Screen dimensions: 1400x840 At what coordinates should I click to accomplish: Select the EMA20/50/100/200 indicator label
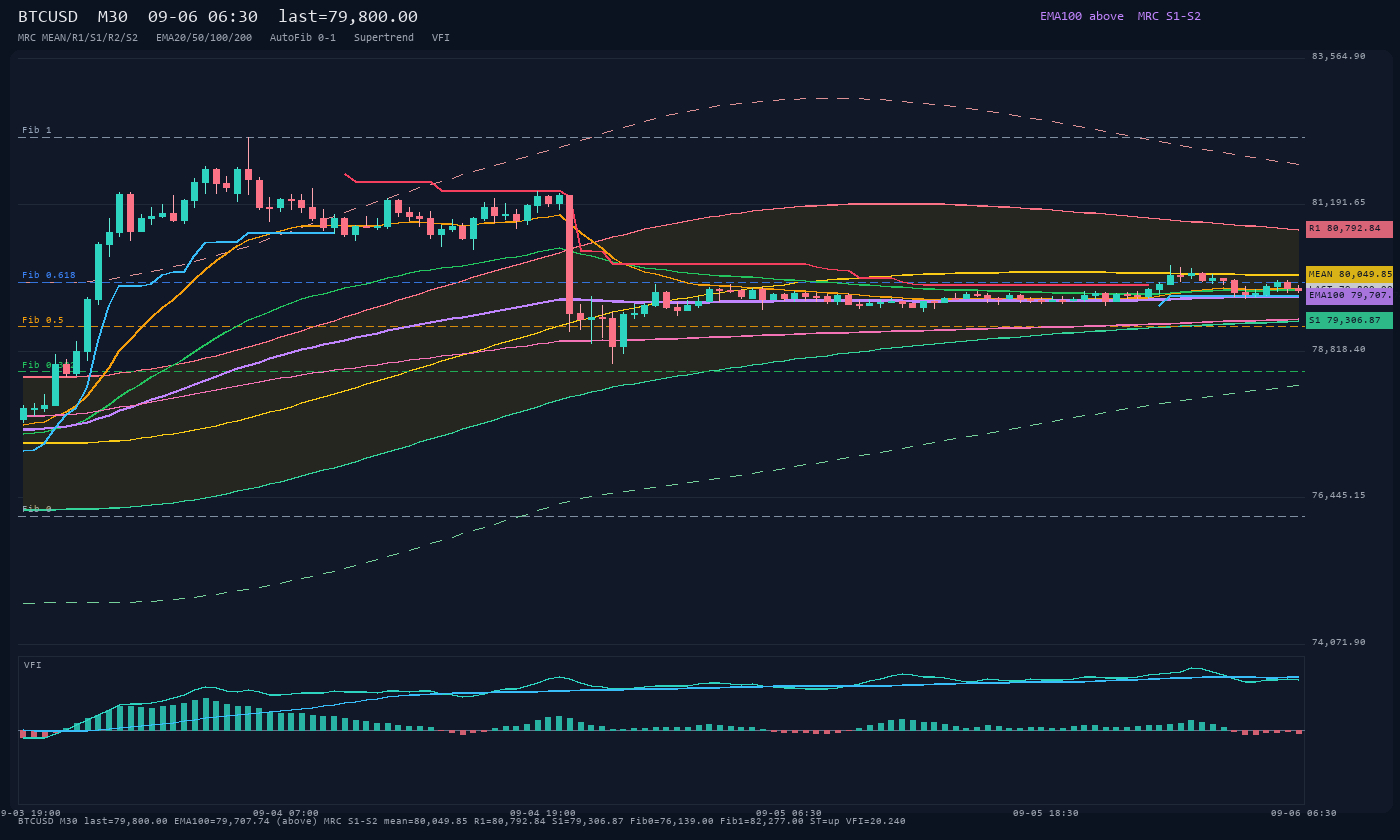tap(204, 38)
